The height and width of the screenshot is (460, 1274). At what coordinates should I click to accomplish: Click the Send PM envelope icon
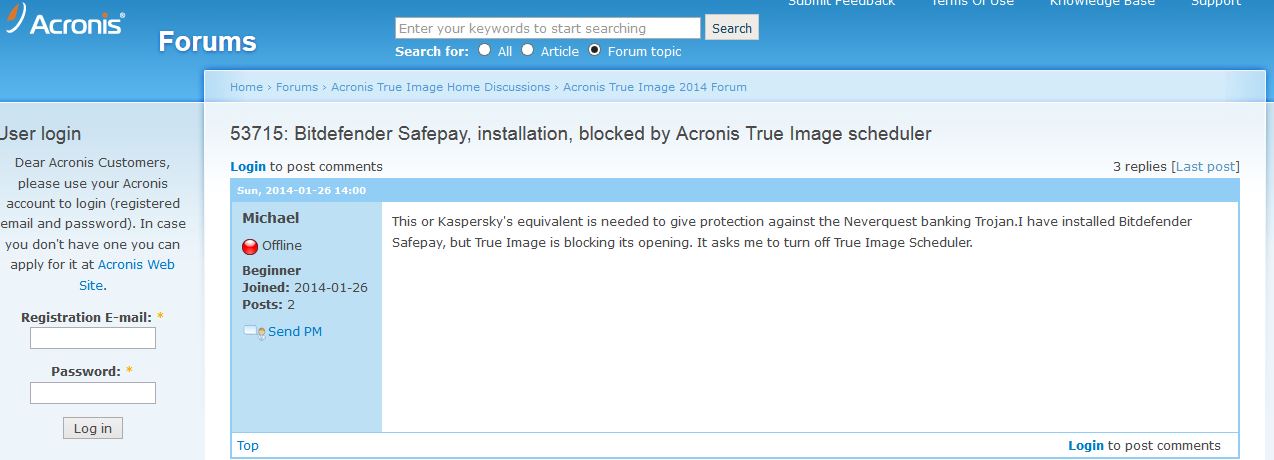click(254, 332)
